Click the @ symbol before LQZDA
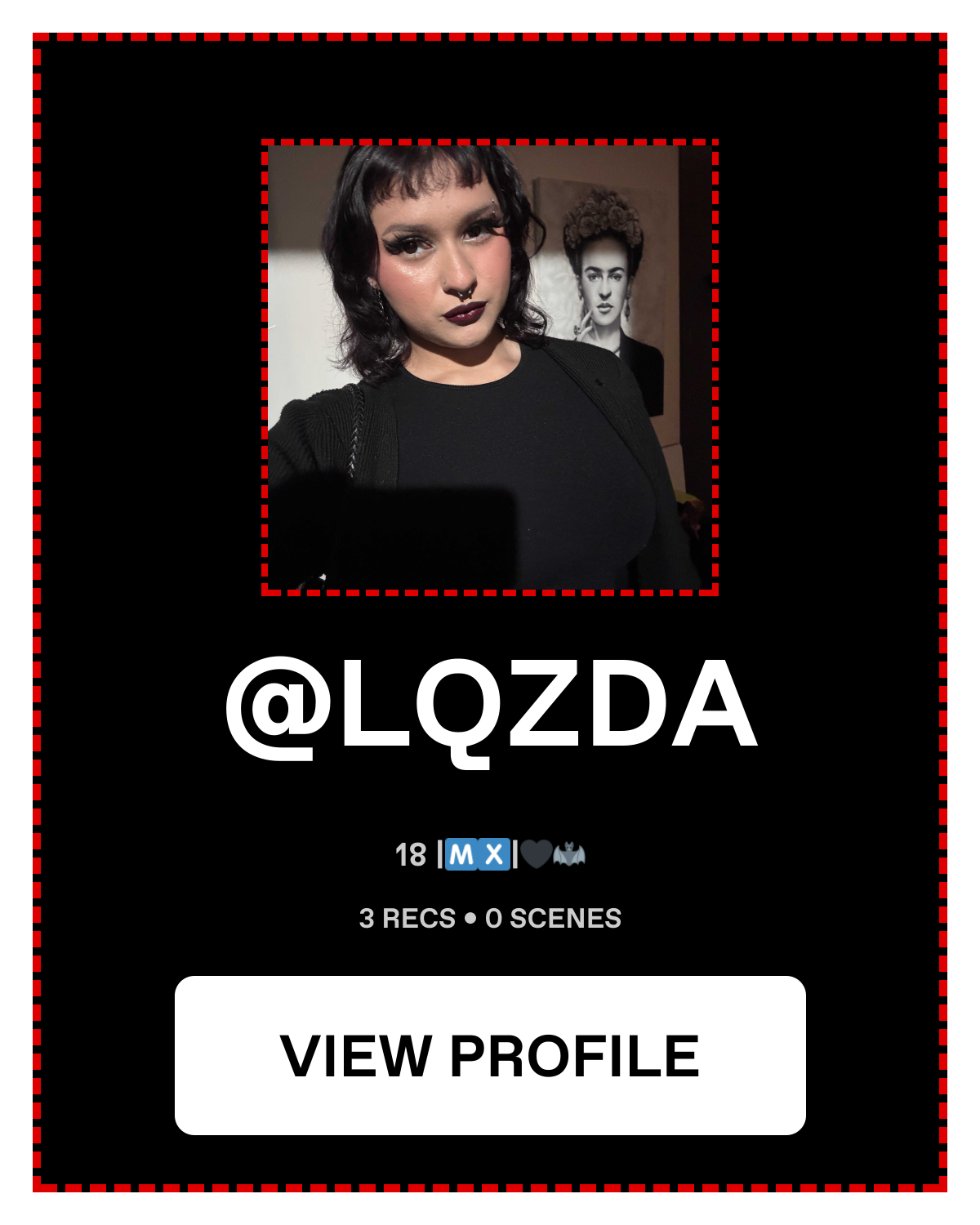The image size is (980, 1225). 270,709
